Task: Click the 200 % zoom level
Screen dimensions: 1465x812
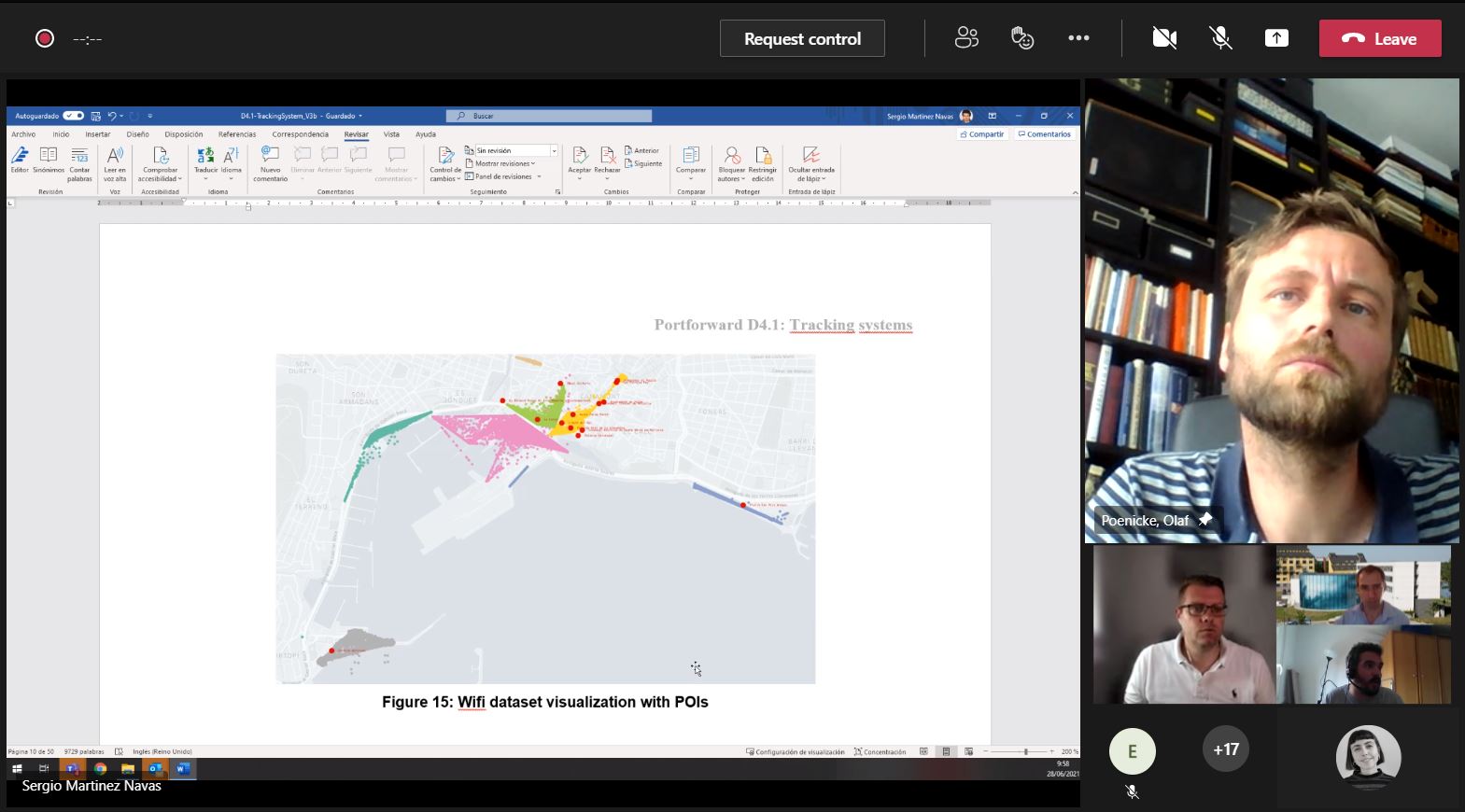Action: 1069,751
